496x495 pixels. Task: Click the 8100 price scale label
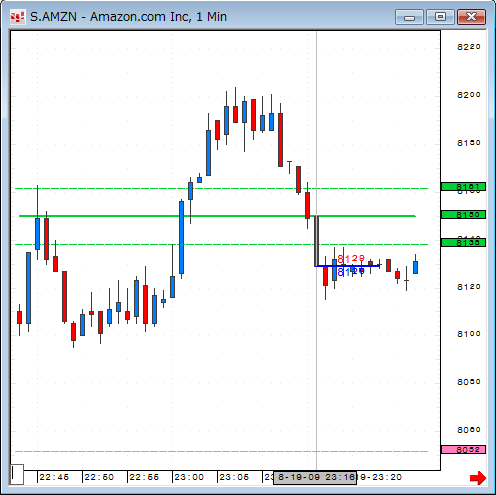coord(469,333)
